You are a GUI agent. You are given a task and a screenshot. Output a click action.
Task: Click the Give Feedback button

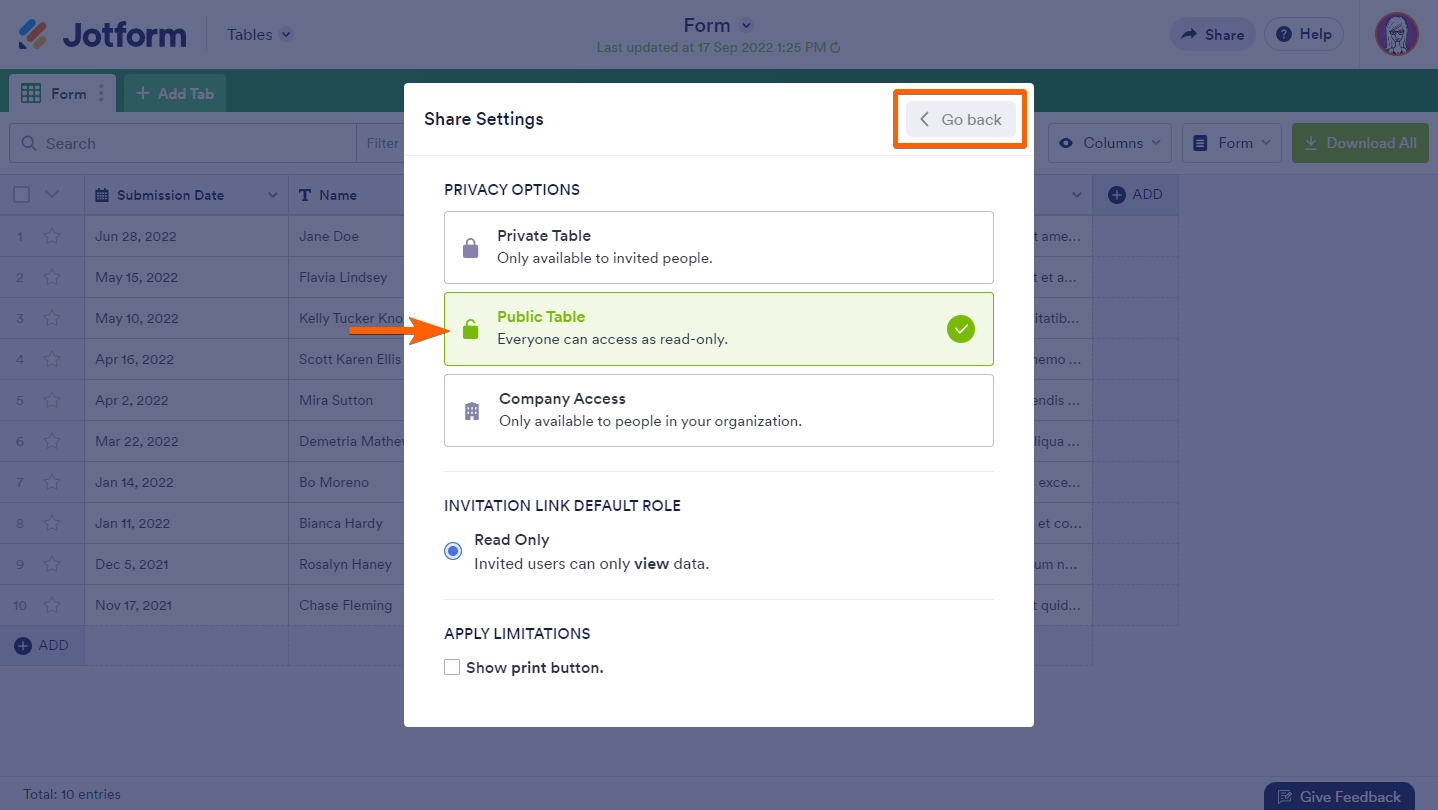click(x=1339, y=797)
